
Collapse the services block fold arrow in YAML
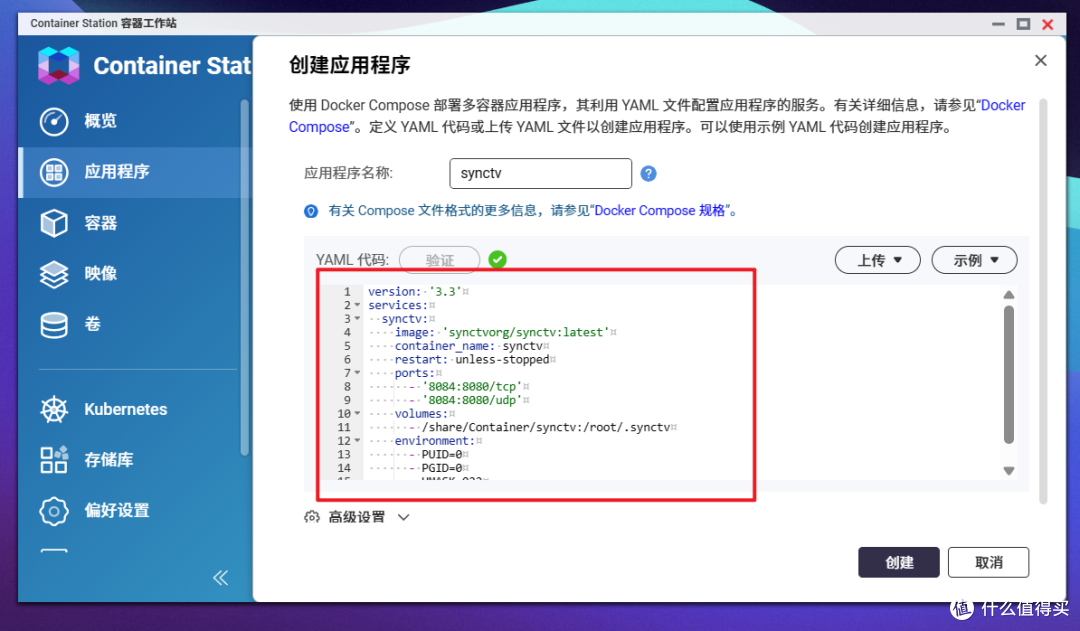(357, 305)
